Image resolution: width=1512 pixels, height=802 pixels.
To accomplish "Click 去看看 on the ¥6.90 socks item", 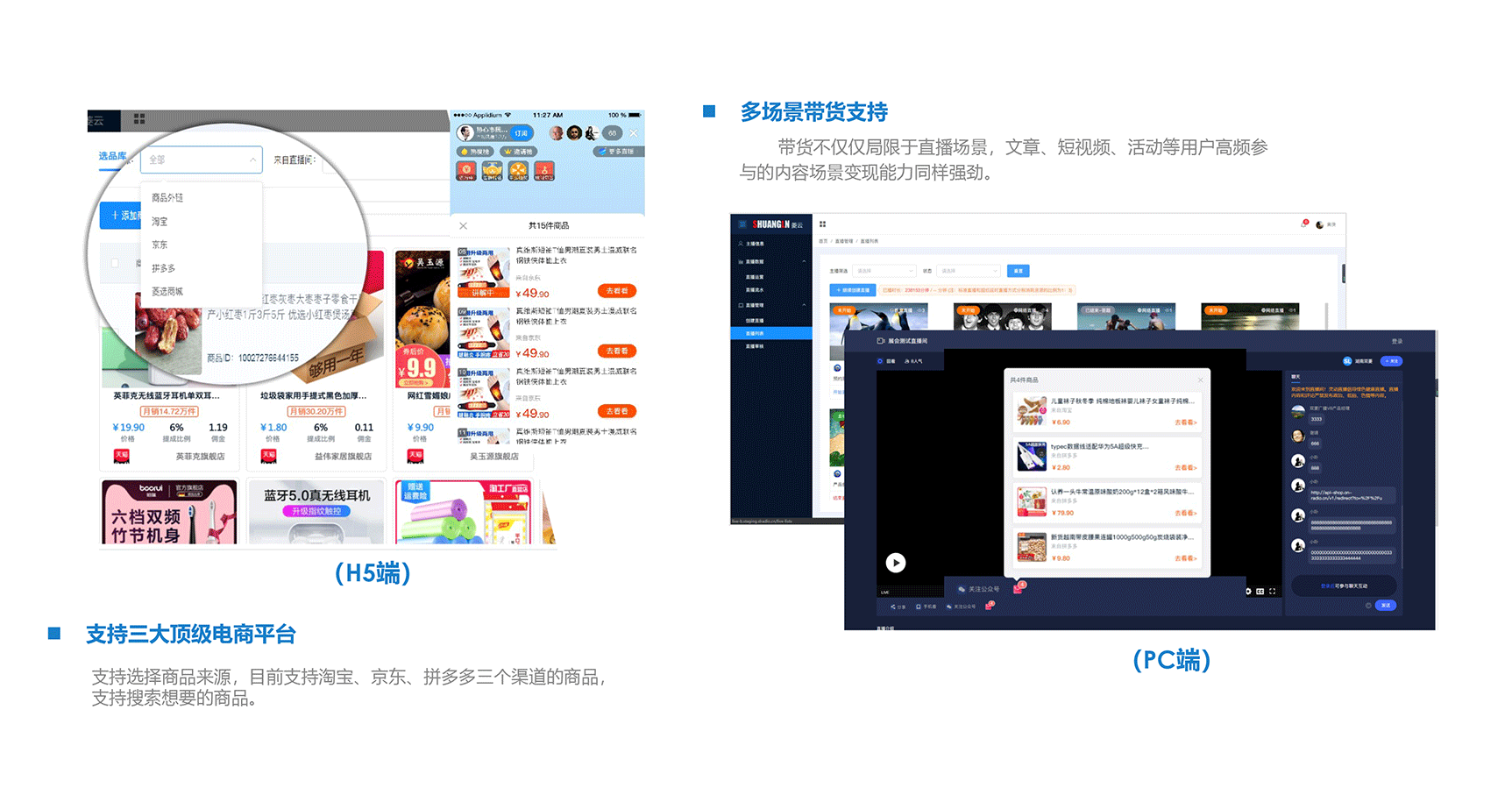I will click(1185, 422).
